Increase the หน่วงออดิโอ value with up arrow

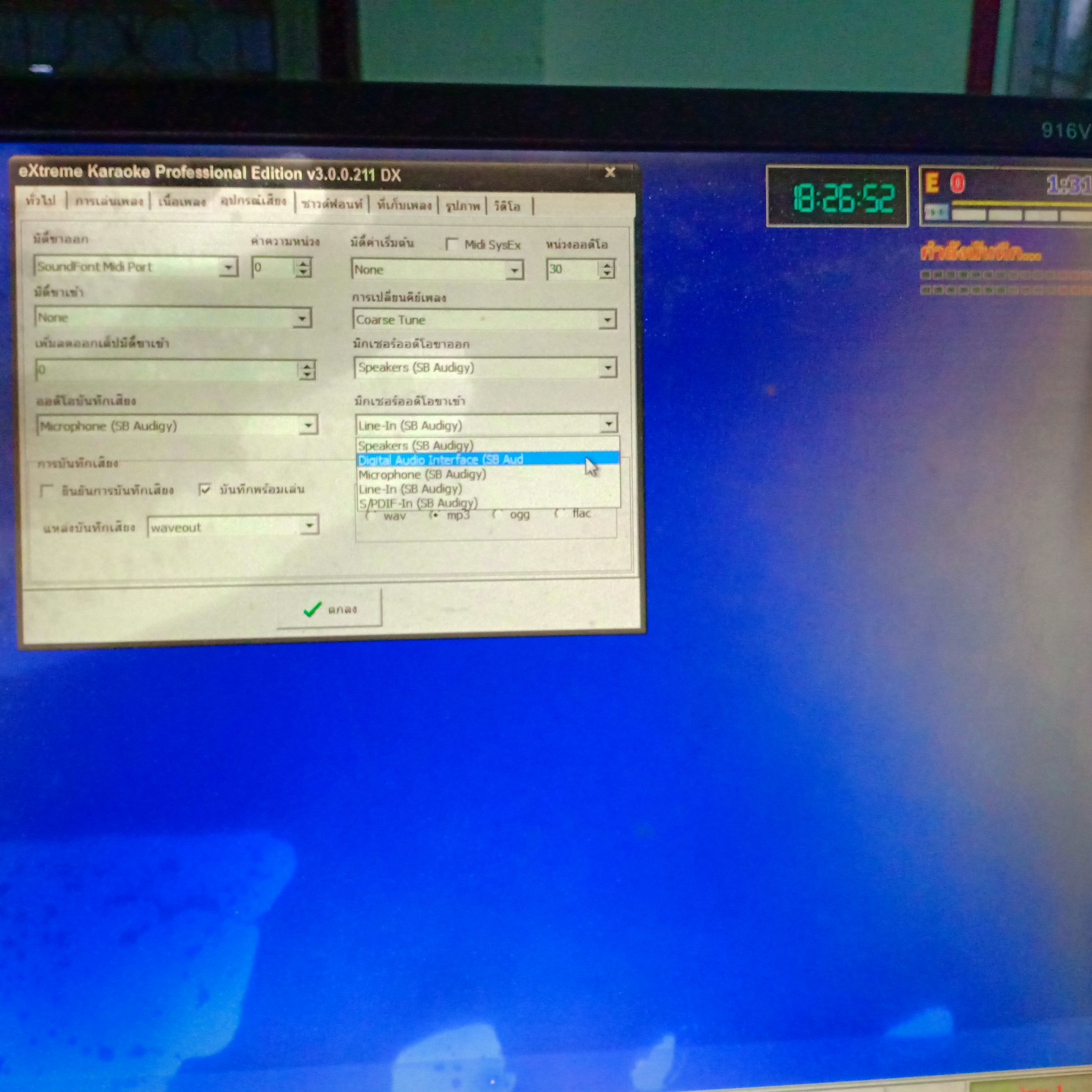tap(607, 265)
